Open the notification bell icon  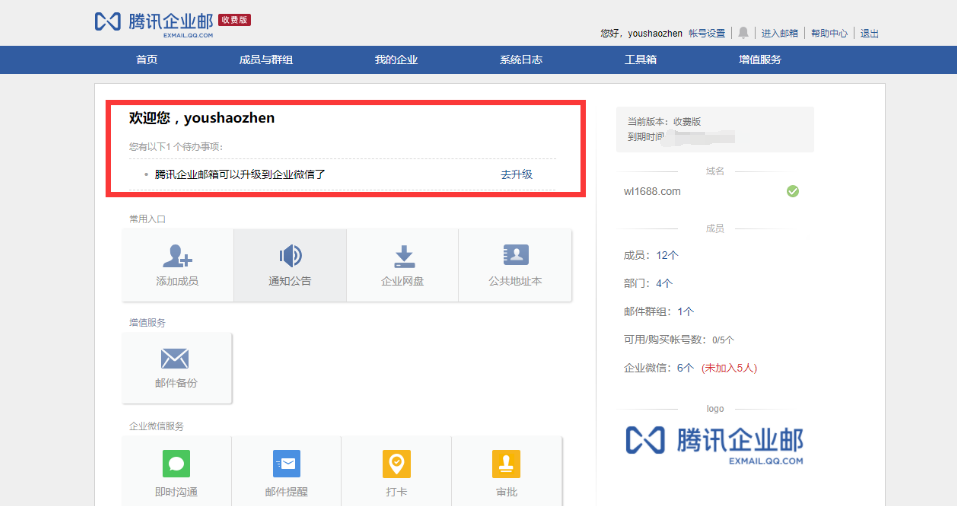coord(743,33)
